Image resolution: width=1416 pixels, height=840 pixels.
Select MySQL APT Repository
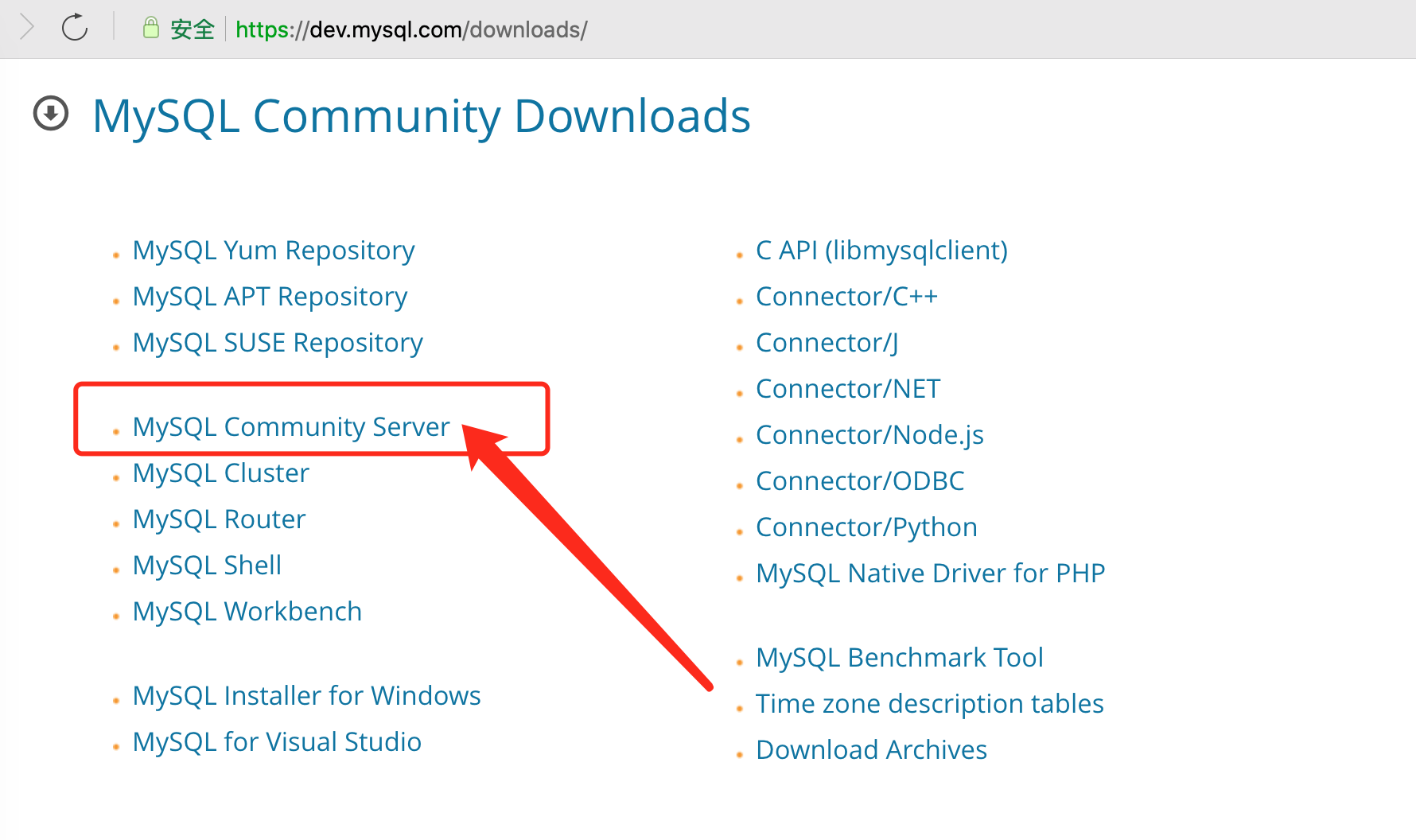point(270,296)
